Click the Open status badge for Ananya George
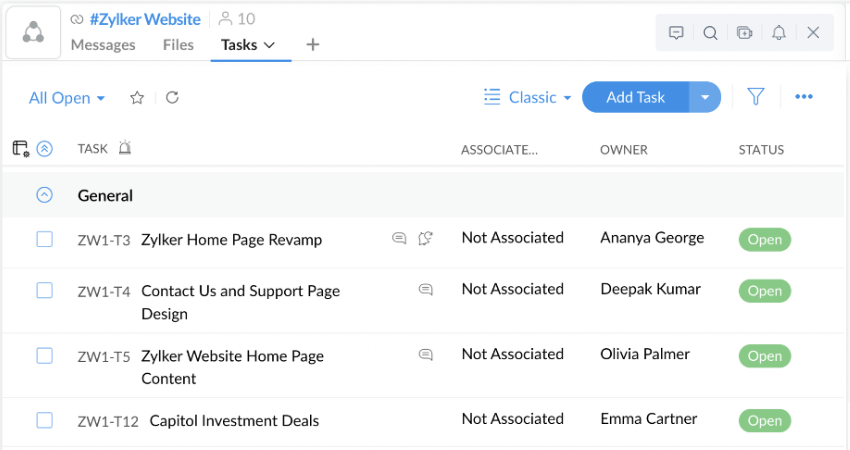 [764, 240]
